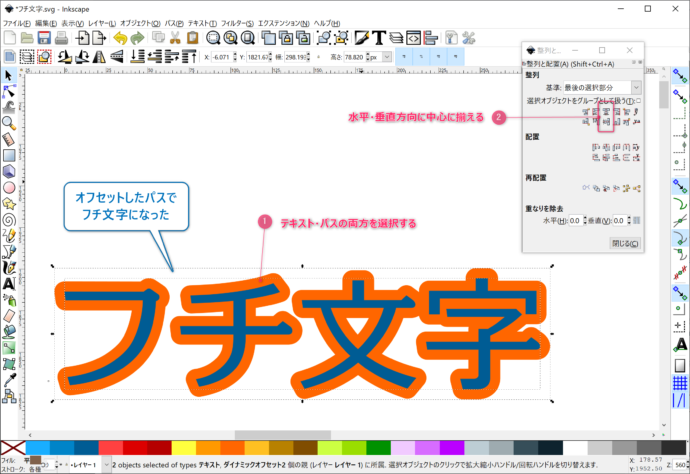Select the Spiral tool
The width and height of the screenshot is (690, 474).
click(9, 220)
